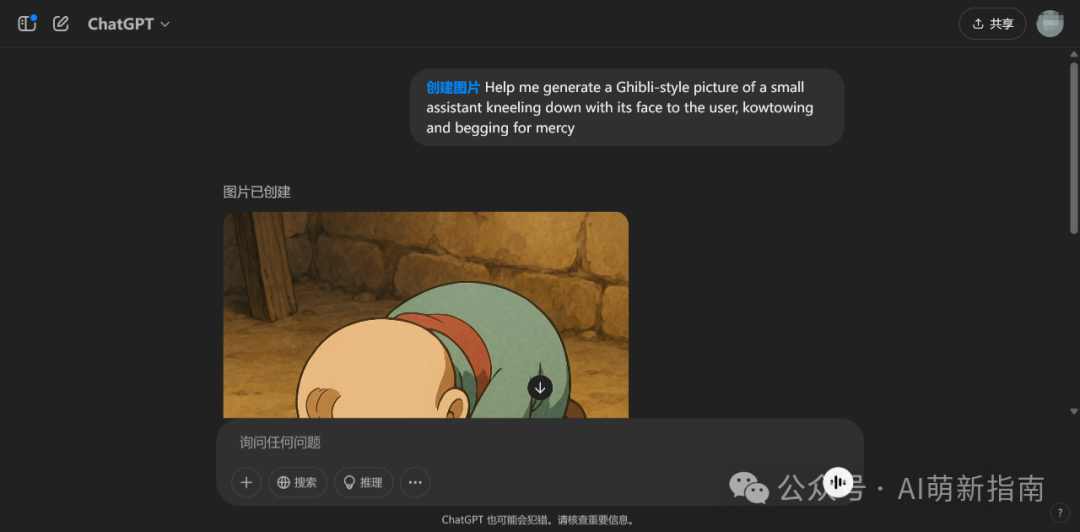The height and width of the screenshot is (532, 1080).
Task: Expand the ChatGPT model dropdown
Action: [x=129, y=24]
